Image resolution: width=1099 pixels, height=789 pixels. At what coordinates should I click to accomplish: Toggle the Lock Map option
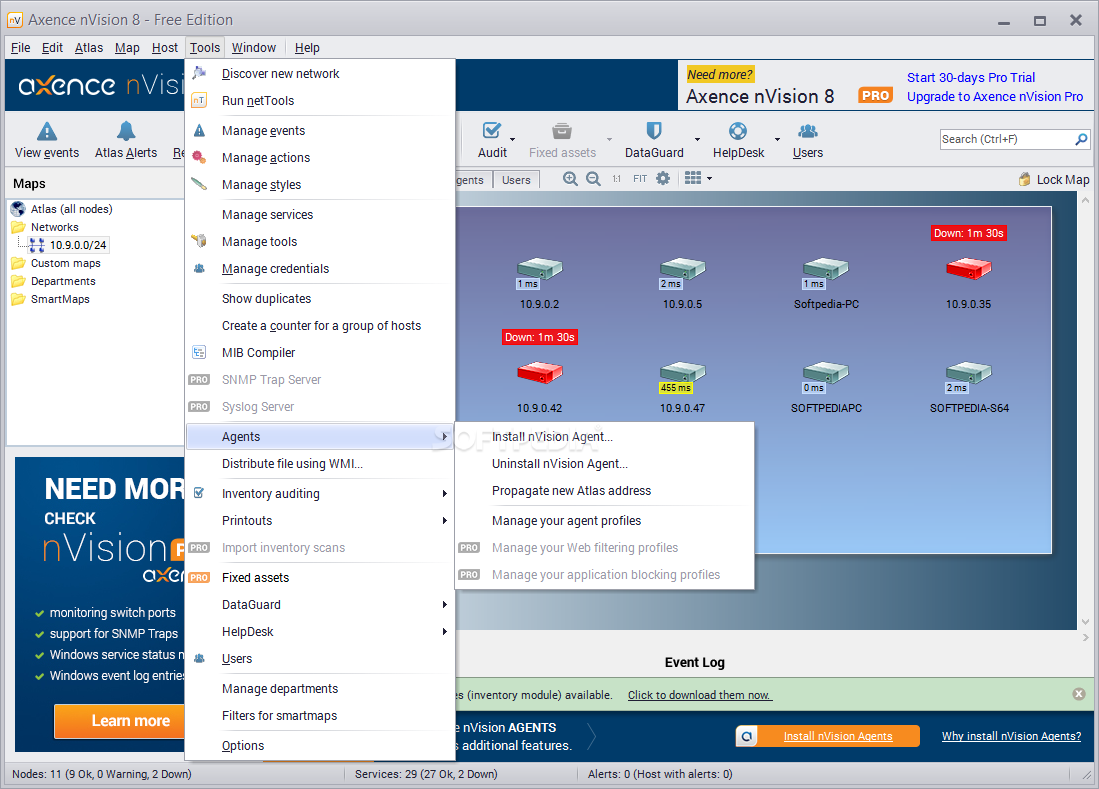(x=1054, y=179)
